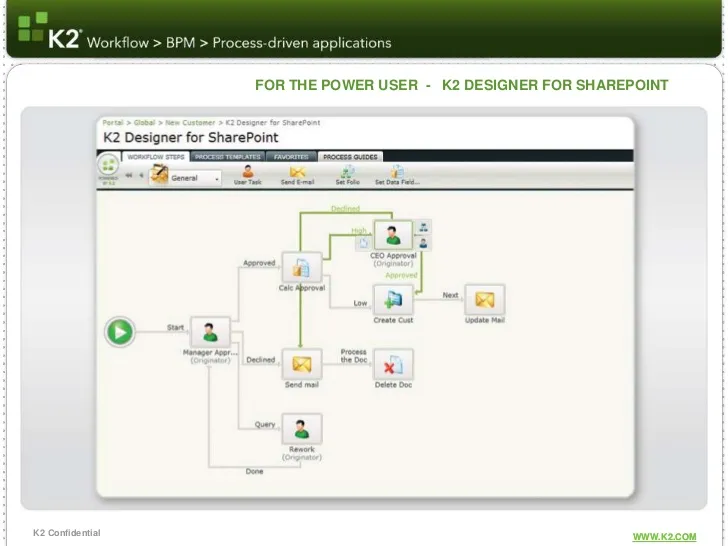Image resolution: width=728 pixels, height=546 pixels.
Task: Select the Calc Approval activity icon
Action: coord(302,267)
